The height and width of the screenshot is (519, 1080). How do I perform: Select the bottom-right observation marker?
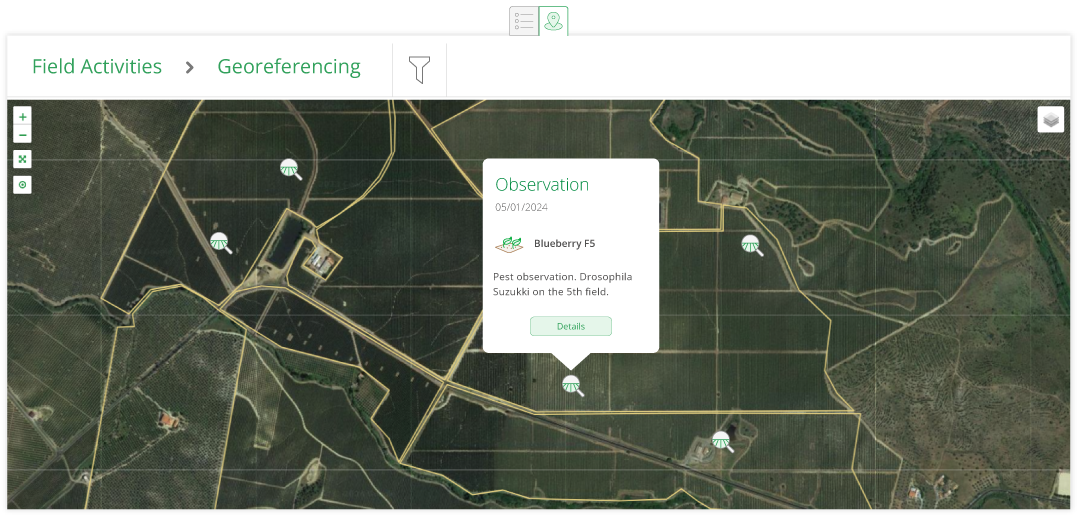tap(723, 441)
